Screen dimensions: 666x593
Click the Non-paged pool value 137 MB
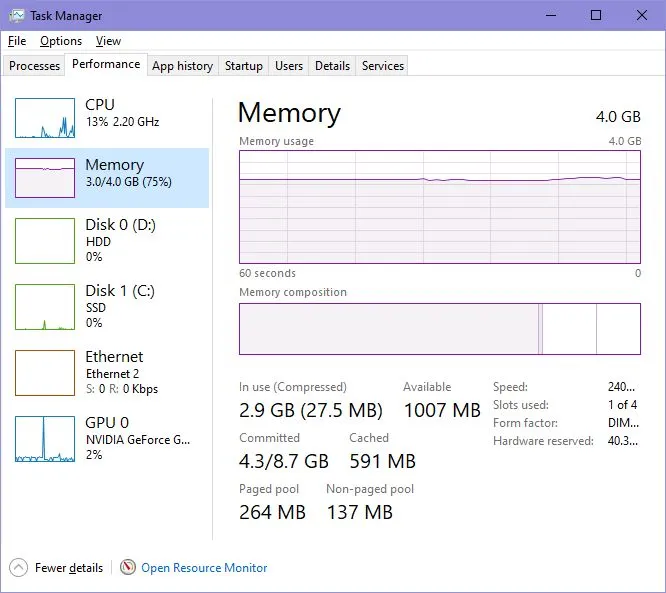[360, 512]
